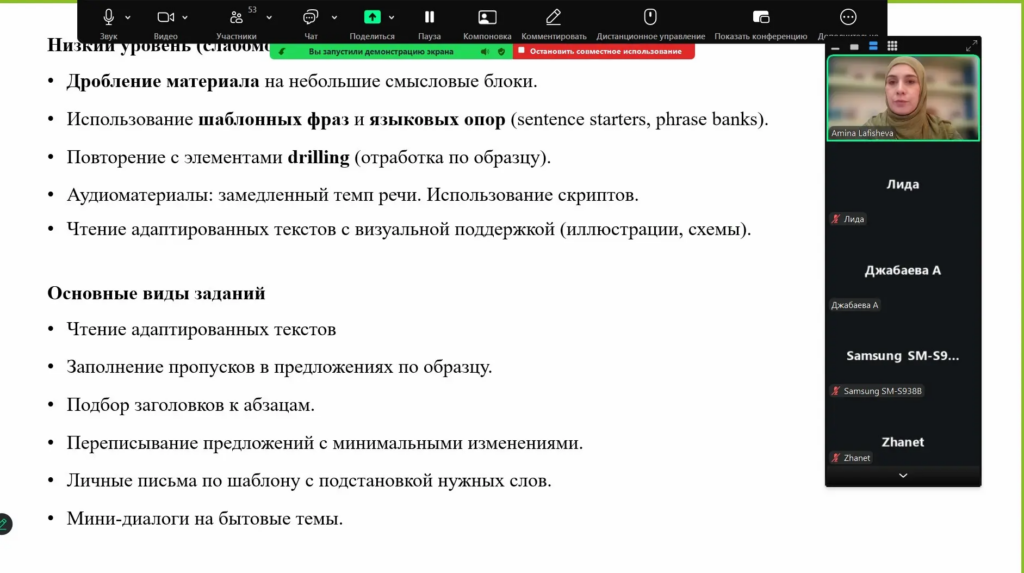Image resolution: width=1024 pixels, height=573 pixels.
Task: Click the green Поделиться share icon
Action: (372, 17)
